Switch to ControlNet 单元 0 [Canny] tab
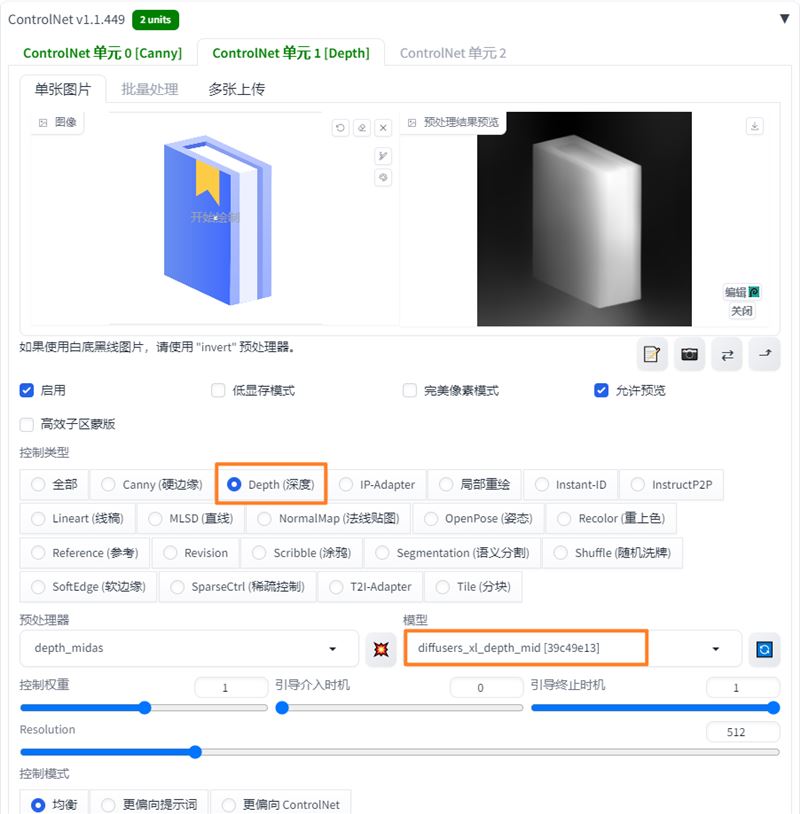The height and width of the screenshot is (814, 800). (102, 53)
